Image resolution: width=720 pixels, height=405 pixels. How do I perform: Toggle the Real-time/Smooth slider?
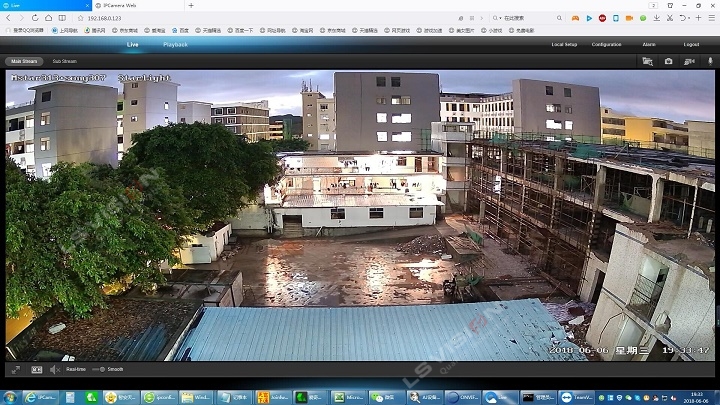click(x=99, y=369)
